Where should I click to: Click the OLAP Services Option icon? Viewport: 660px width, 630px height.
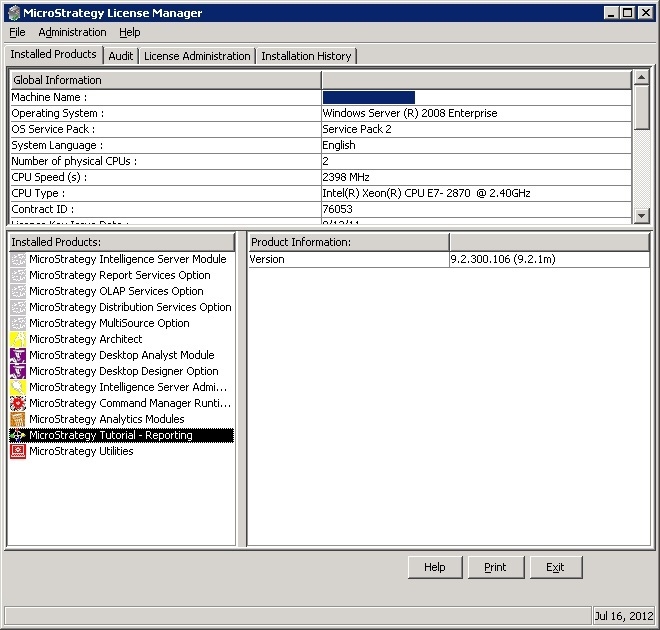18,291
